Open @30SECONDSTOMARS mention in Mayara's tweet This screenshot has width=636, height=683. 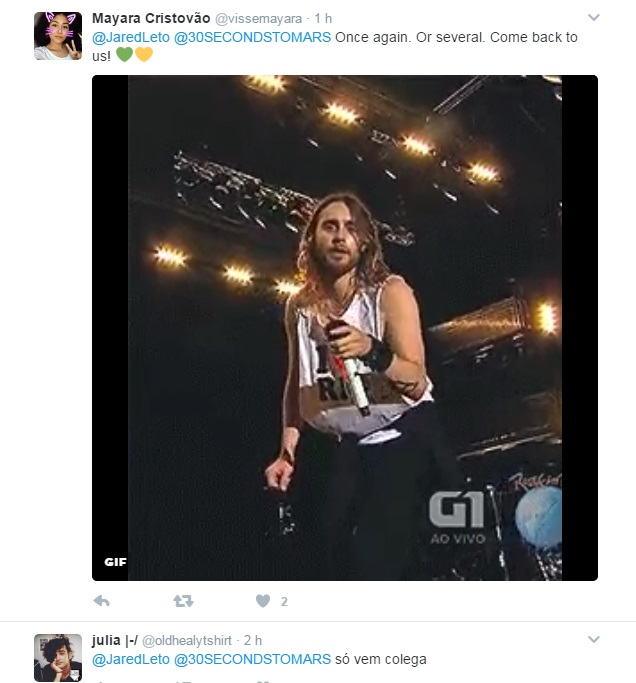(252, 37)
